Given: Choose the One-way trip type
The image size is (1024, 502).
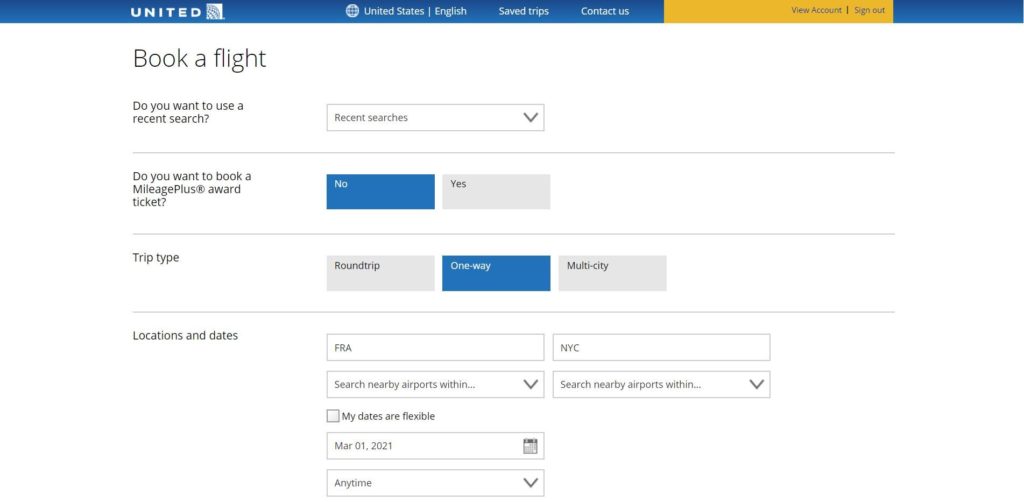Looking at the screenshot, I should coord(496,273).
